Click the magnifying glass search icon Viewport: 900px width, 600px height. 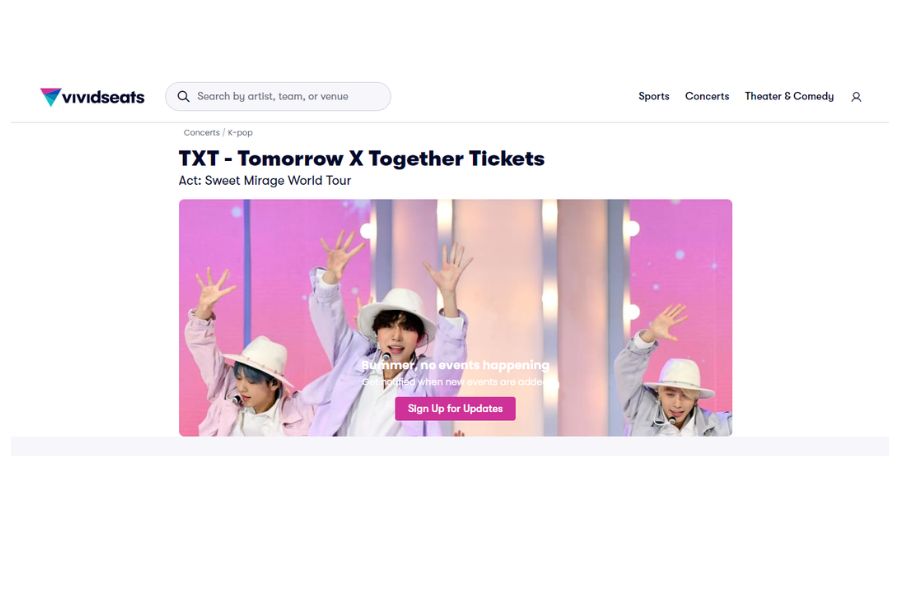click(x=183, y=96)
